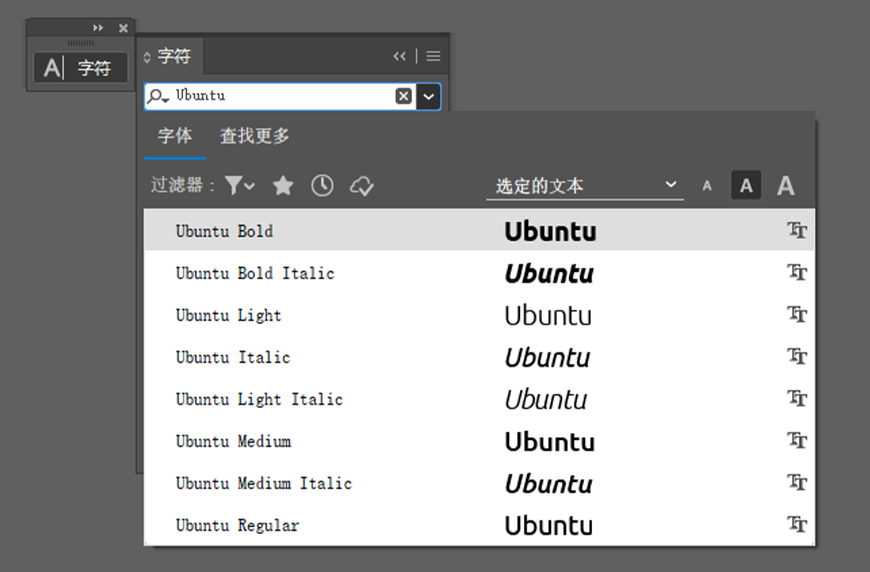
Task: Click TrueType icon on Ubuntu Regular row
Action: tap(797, 524)
